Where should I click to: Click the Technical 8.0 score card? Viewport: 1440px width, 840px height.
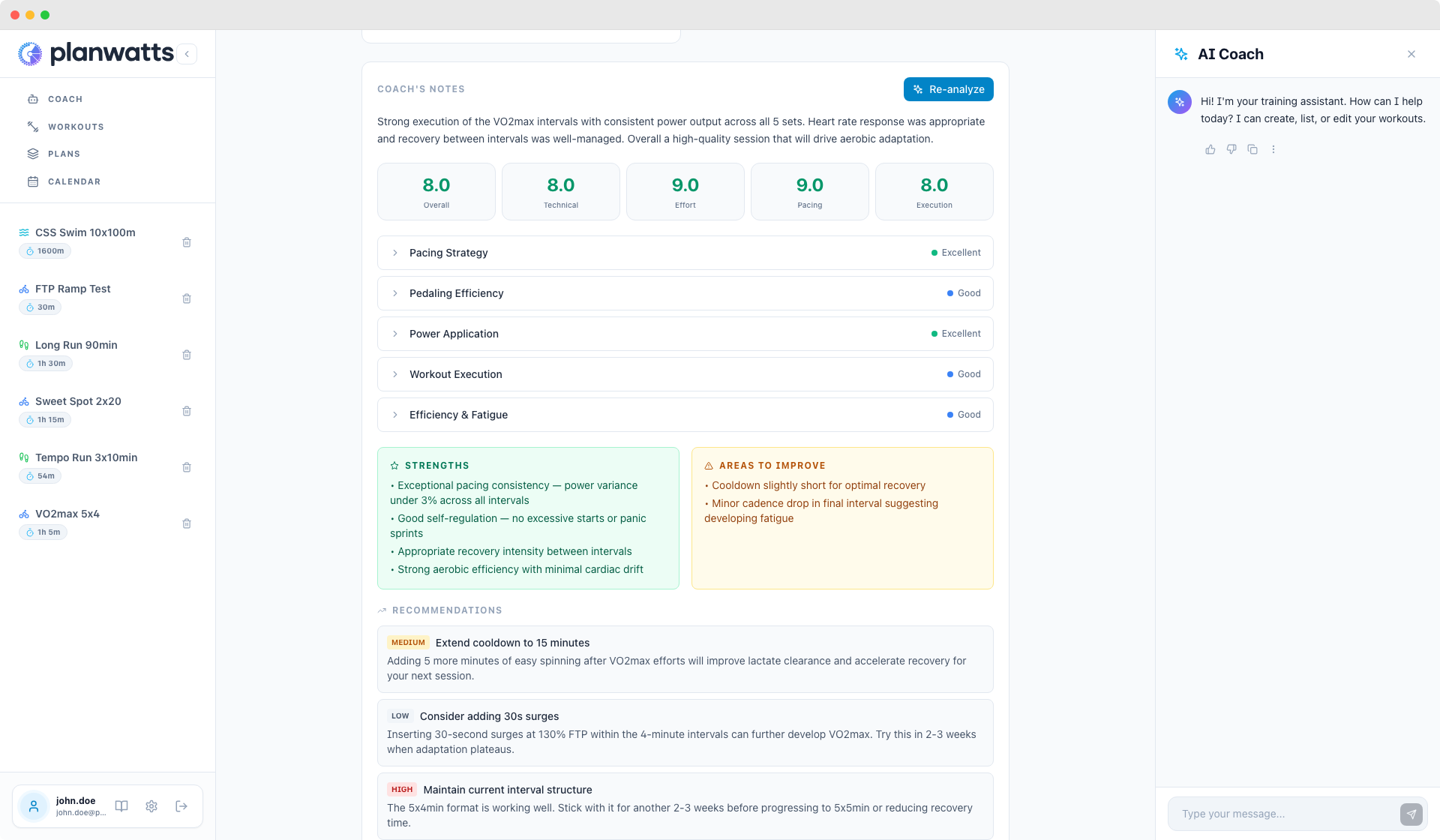(x=561, y=192)
